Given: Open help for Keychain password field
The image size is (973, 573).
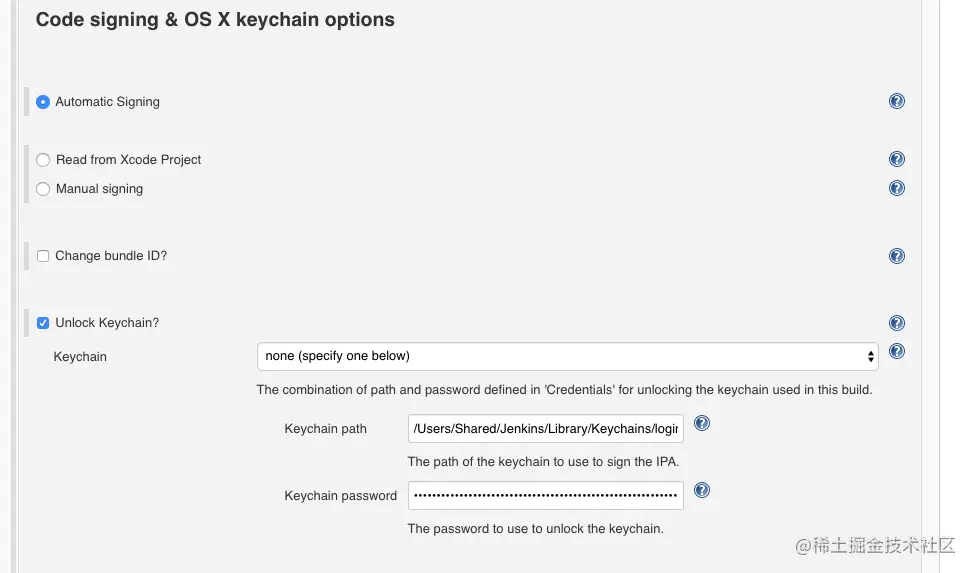Looking at the screenshot, I should [x=702, y=490].
